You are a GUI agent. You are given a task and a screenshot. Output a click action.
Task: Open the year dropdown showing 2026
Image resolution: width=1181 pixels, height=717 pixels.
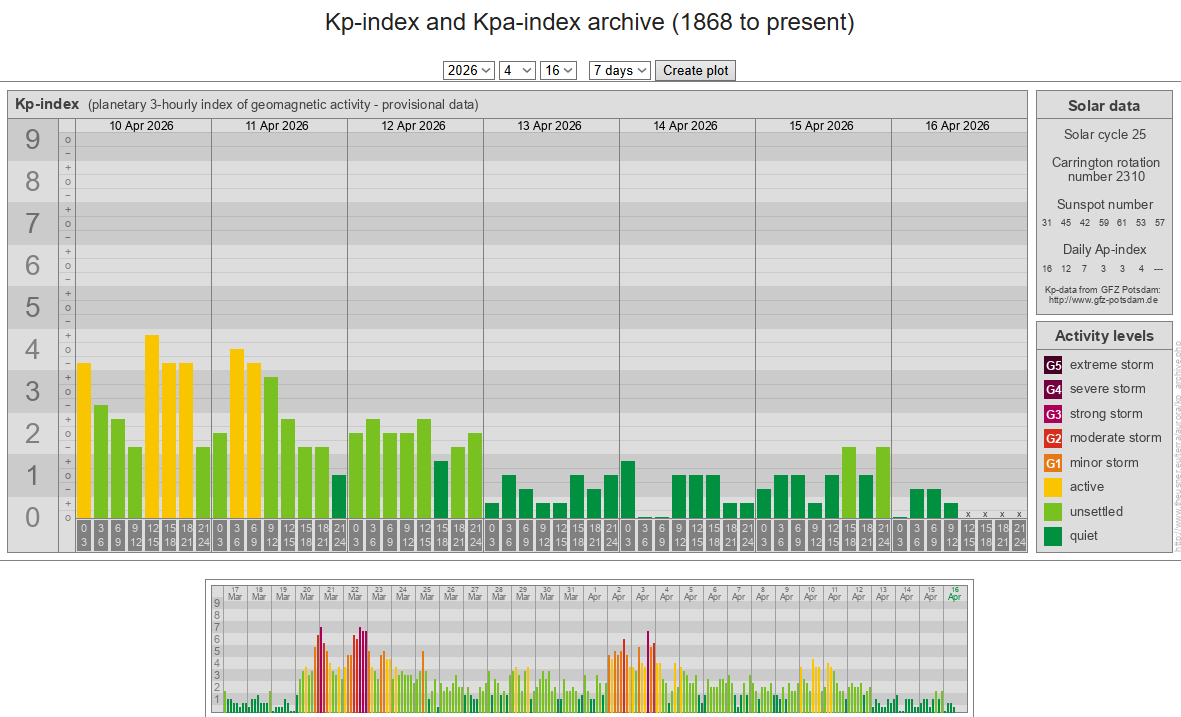click(468, 70)
